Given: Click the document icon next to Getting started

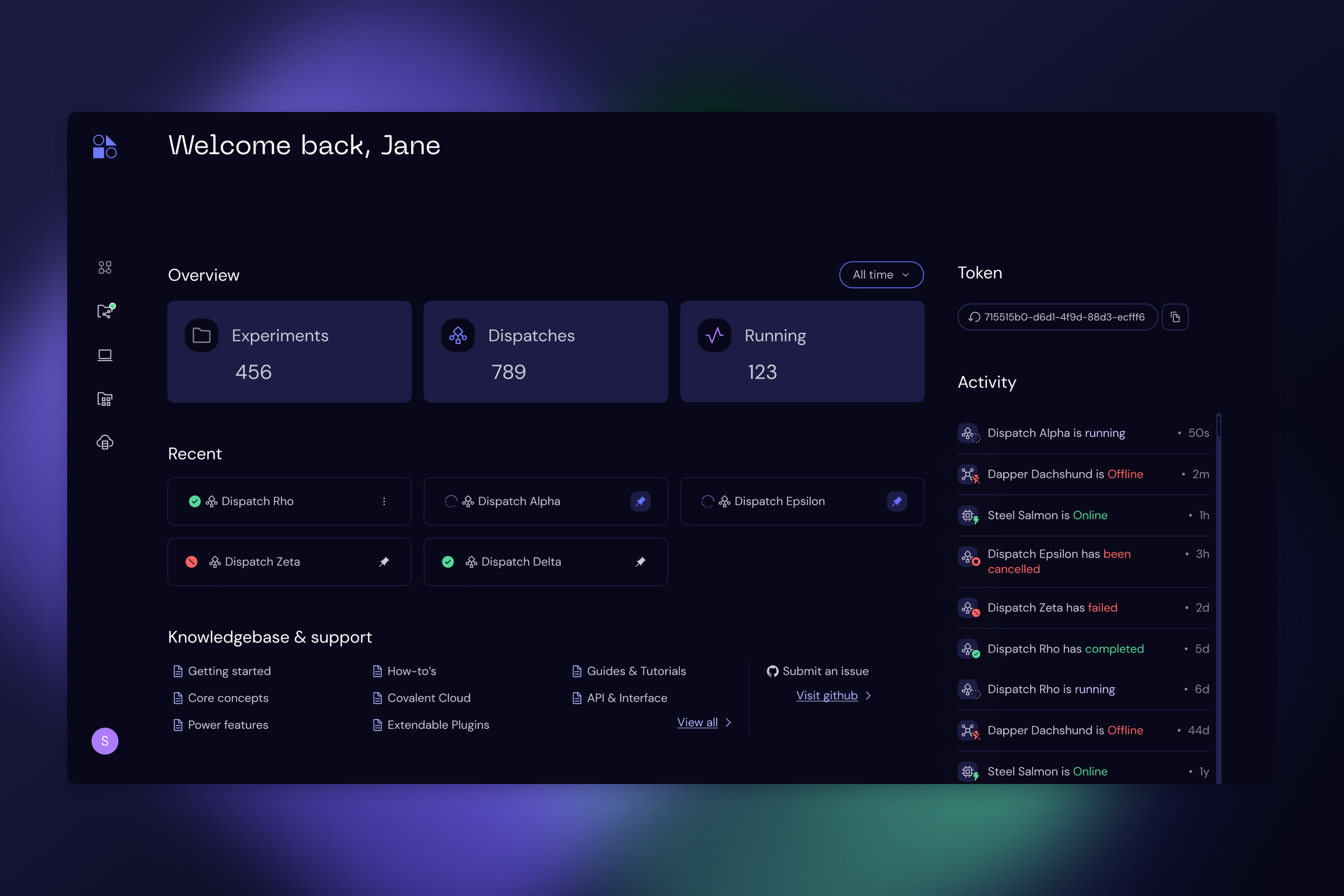Looking at the screenshot, I should point(178,671).
